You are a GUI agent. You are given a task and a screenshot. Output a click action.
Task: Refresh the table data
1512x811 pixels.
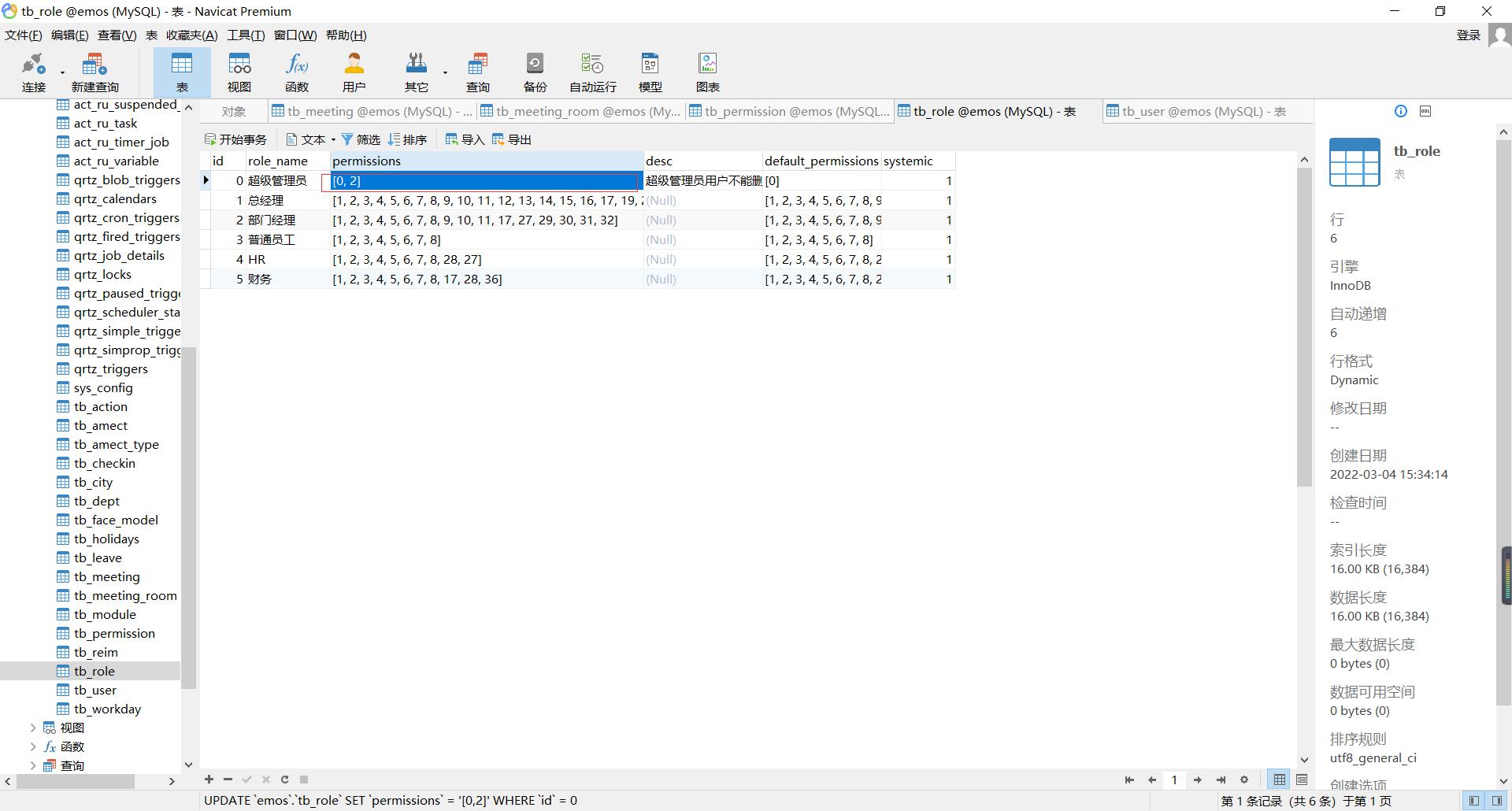[x=284, y=780]
